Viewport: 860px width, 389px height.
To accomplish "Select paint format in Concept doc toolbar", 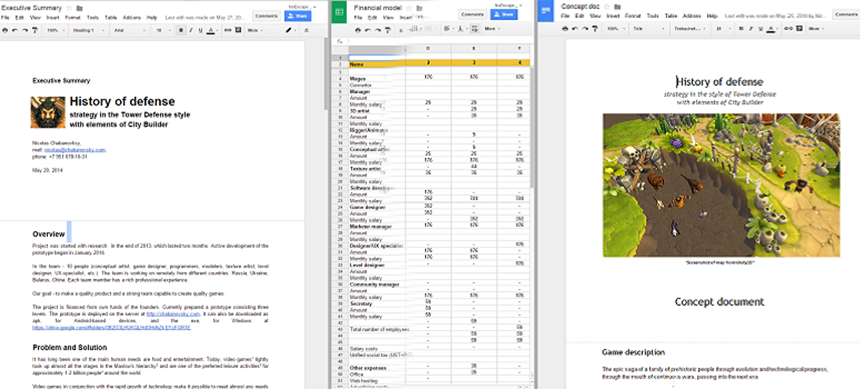I will coord(595,29).
